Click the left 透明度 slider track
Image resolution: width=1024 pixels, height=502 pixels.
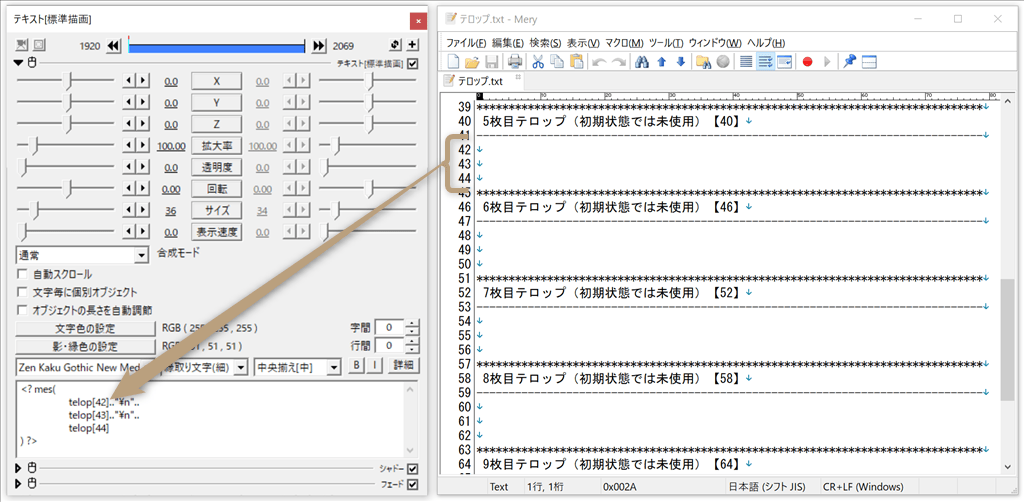point(66,167)
